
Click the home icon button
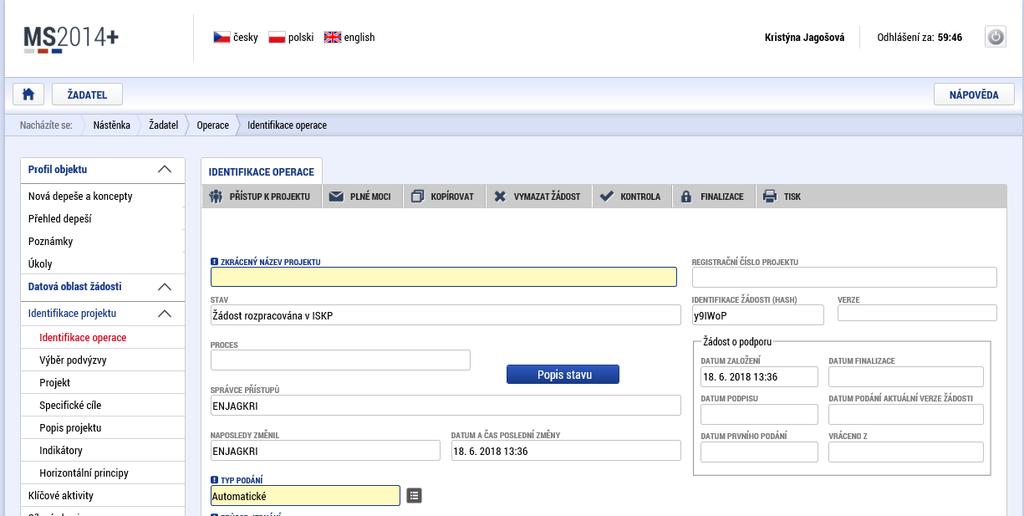(28, 94)
